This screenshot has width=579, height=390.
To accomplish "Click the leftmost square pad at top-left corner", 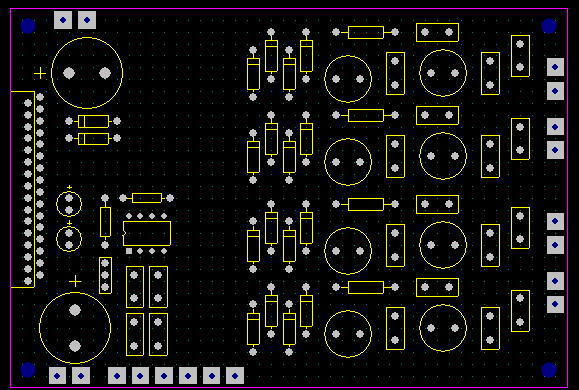I will point(63,20).
